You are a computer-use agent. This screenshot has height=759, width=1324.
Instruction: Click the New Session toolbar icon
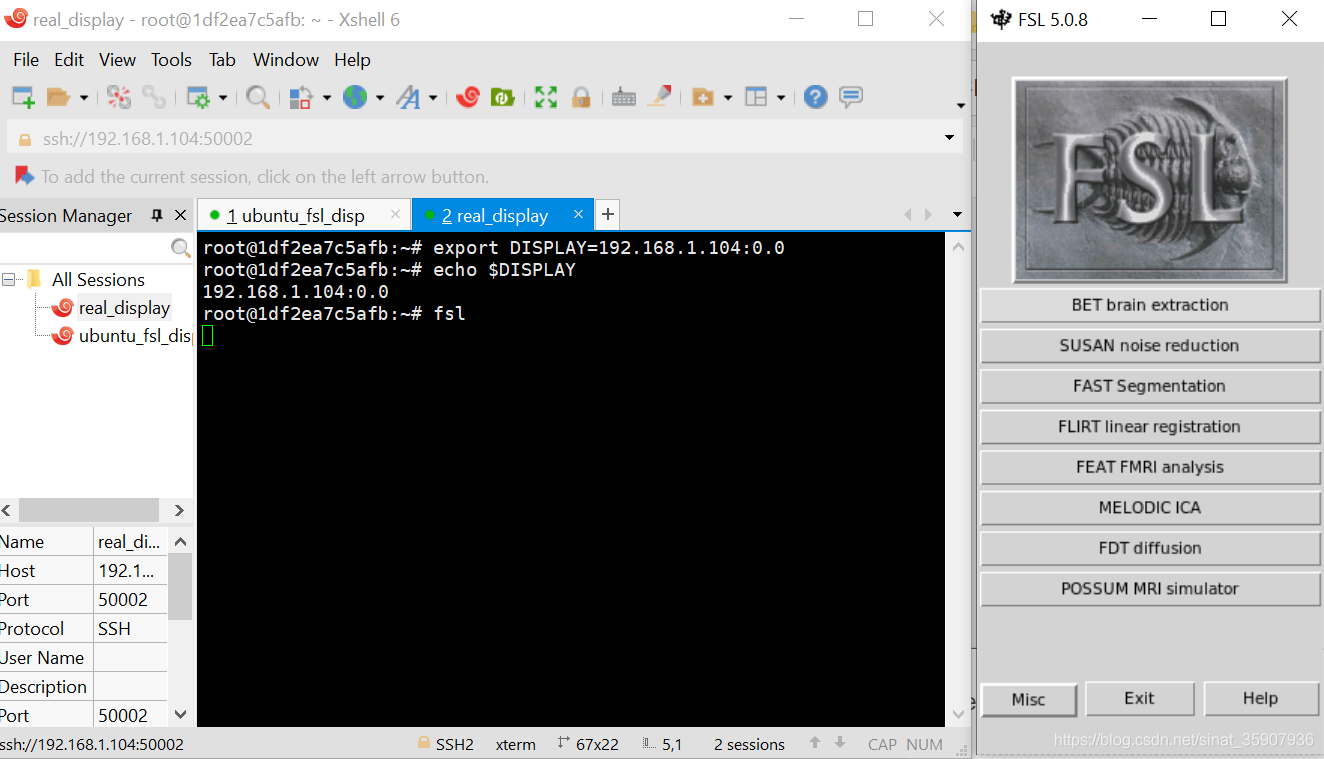[23, 97]
